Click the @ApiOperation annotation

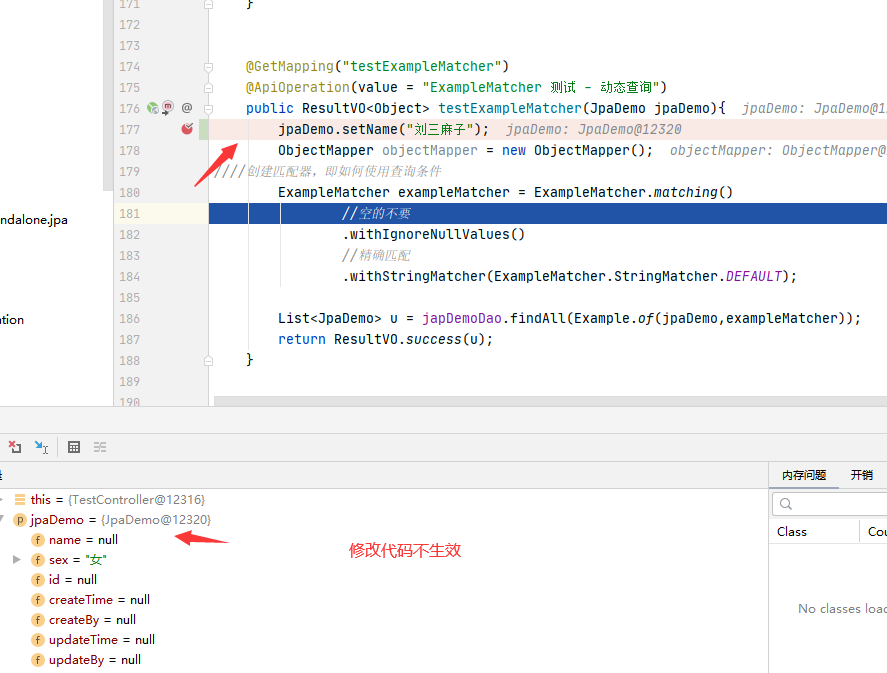point(298,87)
